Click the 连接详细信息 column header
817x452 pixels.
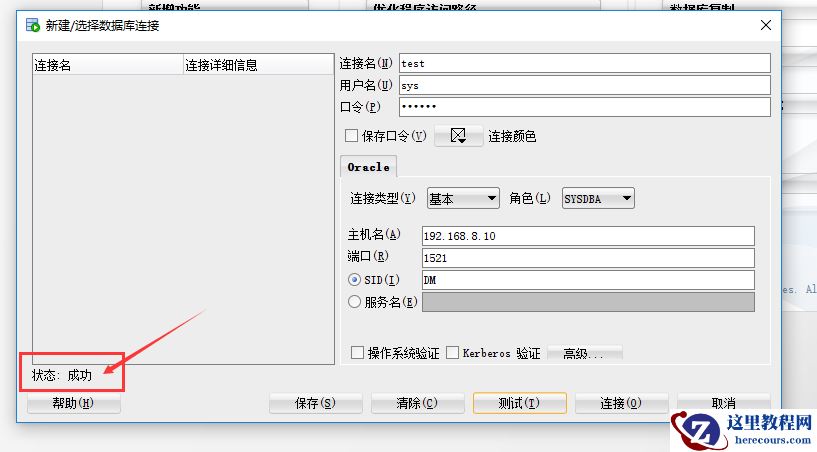[x=258, y=65]
